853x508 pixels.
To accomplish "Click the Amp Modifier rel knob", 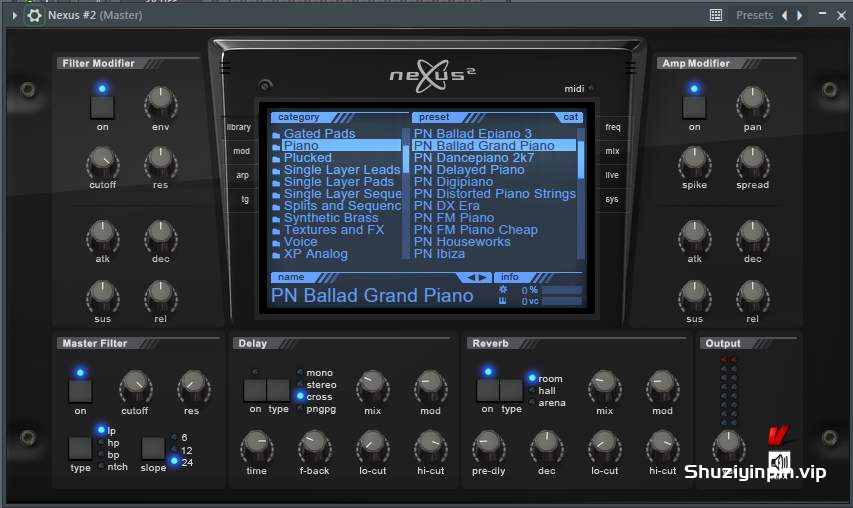I will coord(752,296).
